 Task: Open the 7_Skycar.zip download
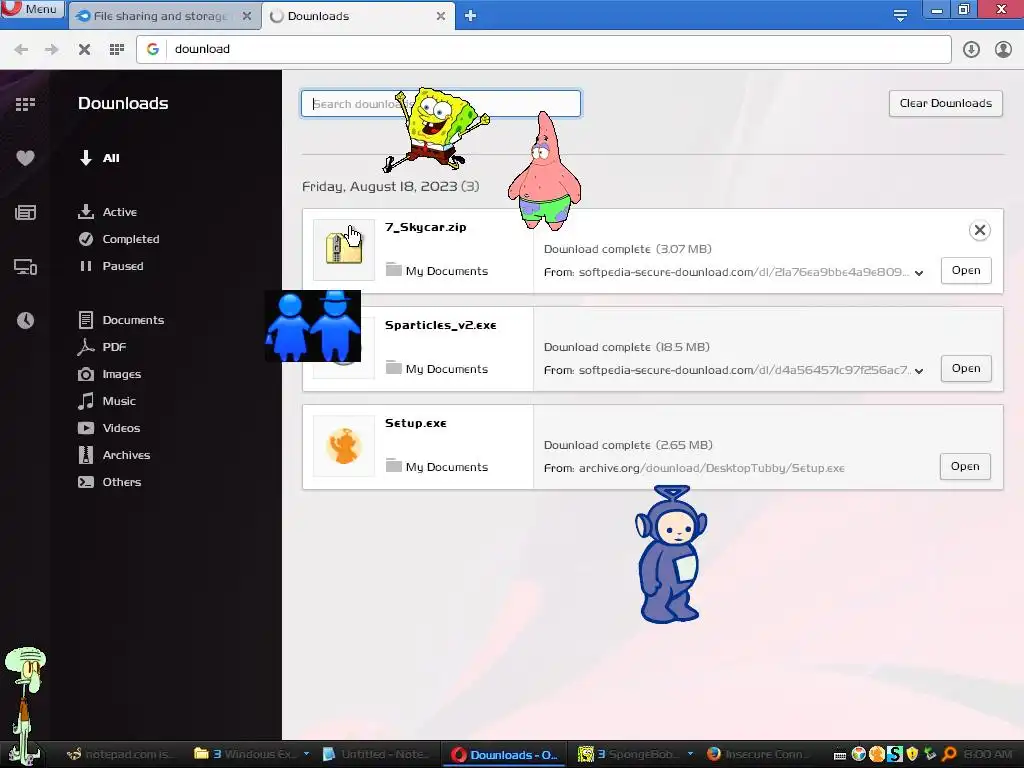pyautogui.click(x=966, y=270)
